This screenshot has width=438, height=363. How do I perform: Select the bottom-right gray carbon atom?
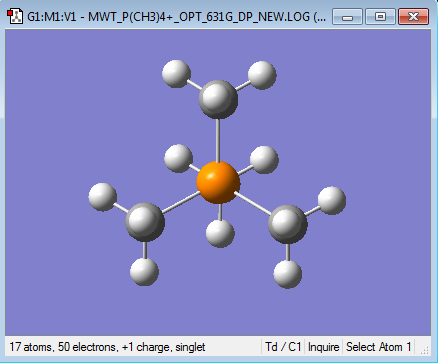pos(288,224)
